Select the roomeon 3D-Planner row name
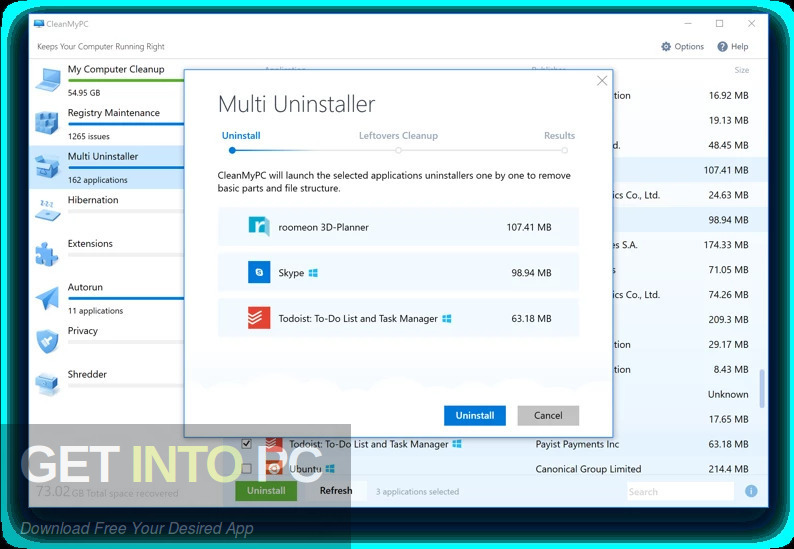Screen dimensions: 794x549 (323, 227)
